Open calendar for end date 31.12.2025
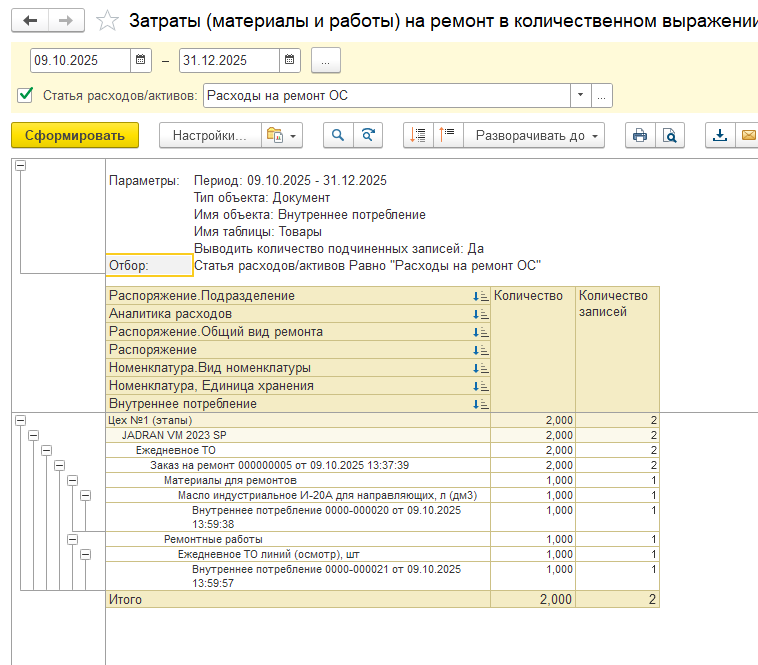 [x=290, y=61]
